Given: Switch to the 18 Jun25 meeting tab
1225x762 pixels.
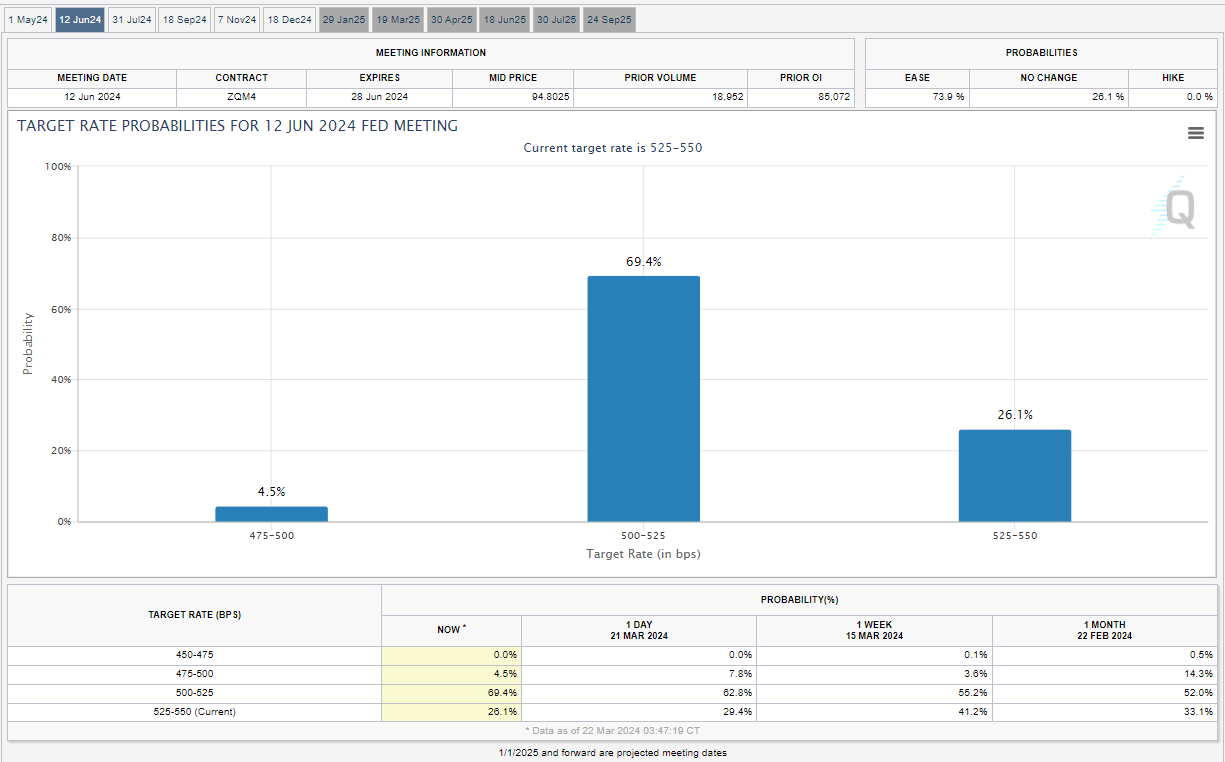Looking at the screenshot, I should tap(504, 20).
